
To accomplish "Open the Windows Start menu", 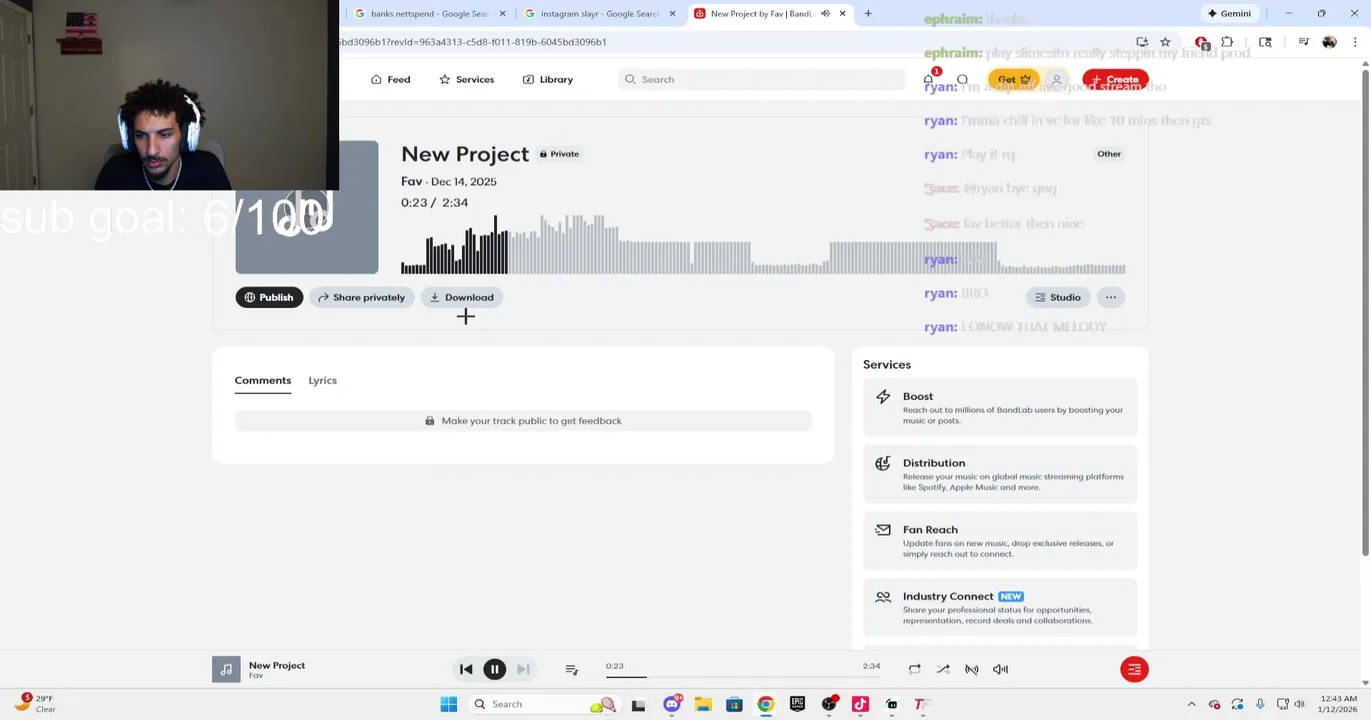I will tap(449, 704).
